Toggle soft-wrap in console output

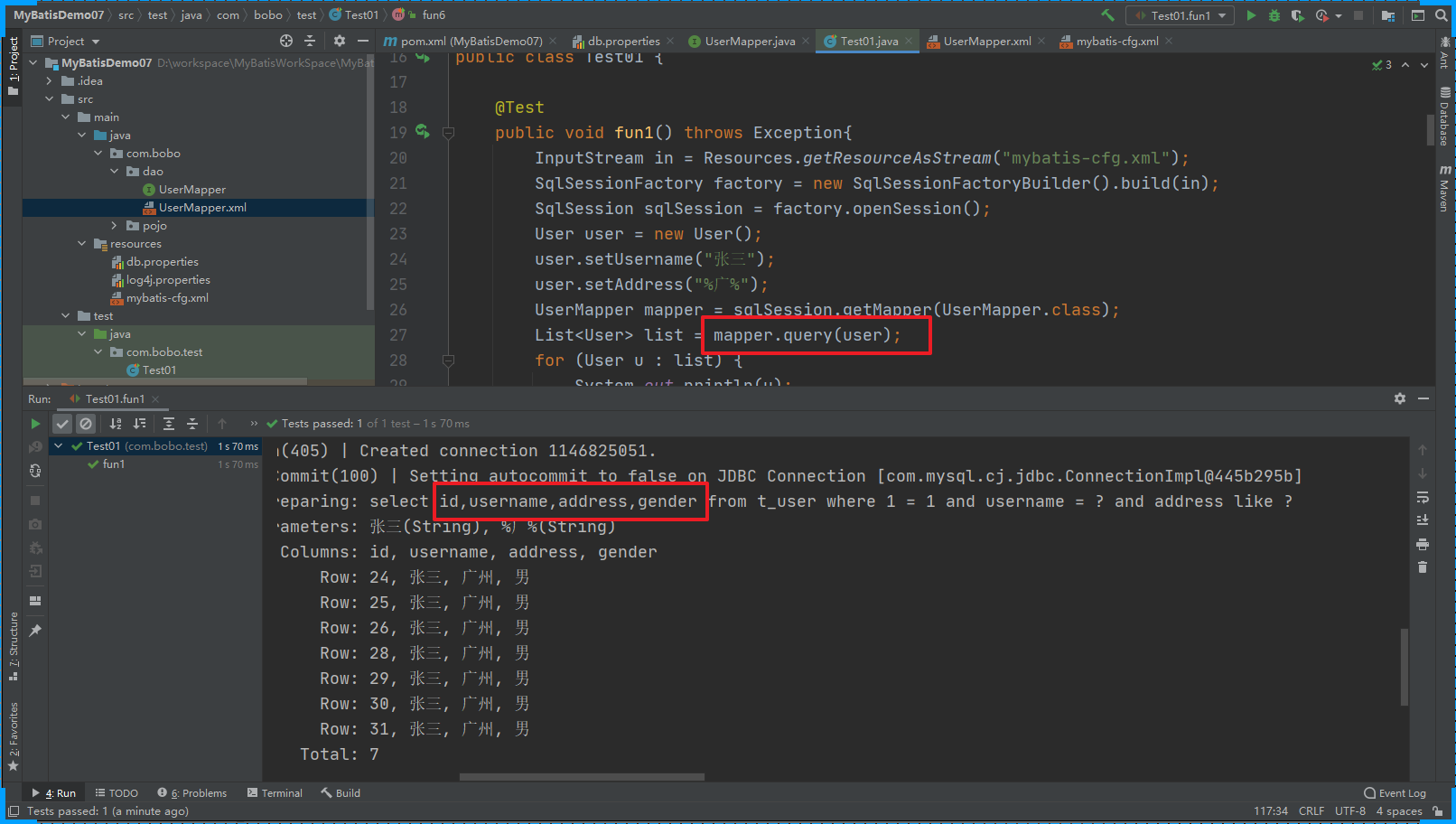pos(1423,497)
